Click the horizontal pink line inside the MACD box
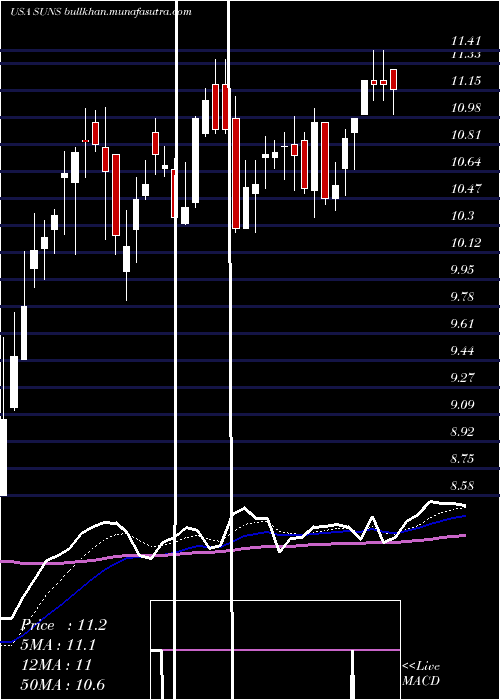The width and height of the screenshot is (500, 700). click(x=280, y=650)
